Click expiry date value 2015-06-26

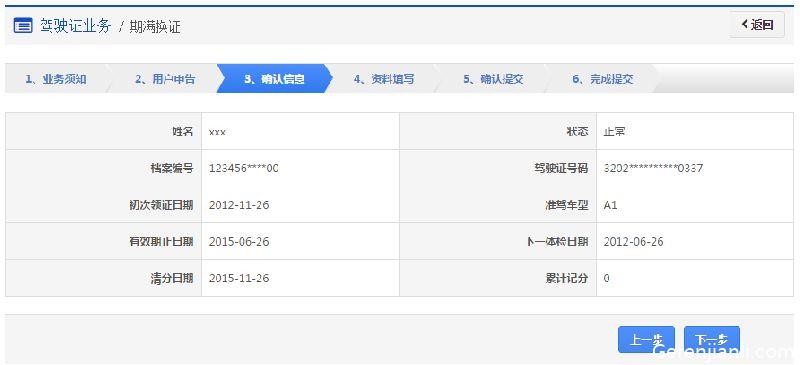[x=239, y=241]
